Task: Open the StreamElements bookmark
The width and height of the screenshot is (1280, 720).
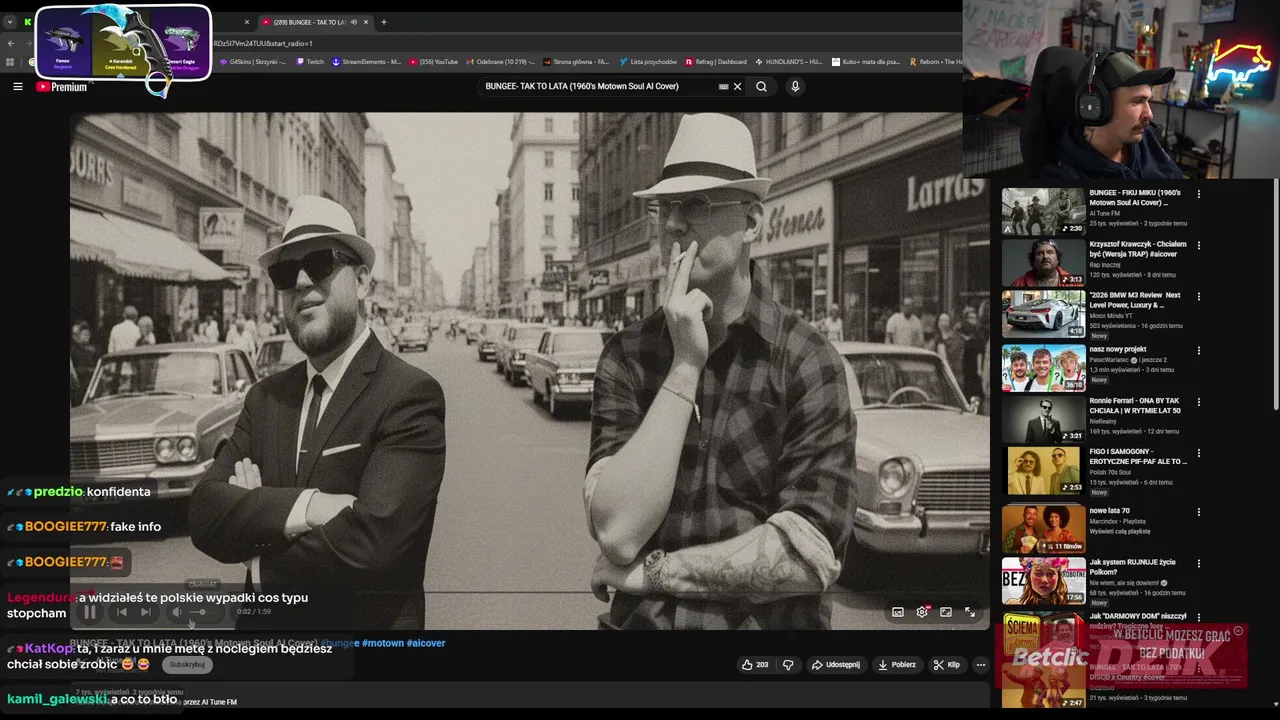Action: point(366,62)
